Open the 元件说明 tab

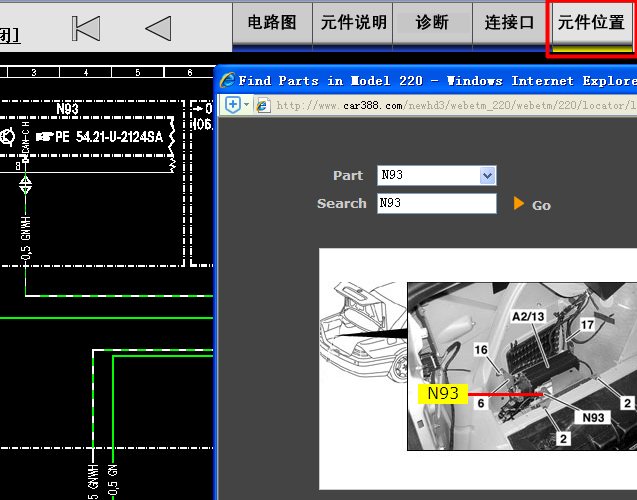(353, 23)
